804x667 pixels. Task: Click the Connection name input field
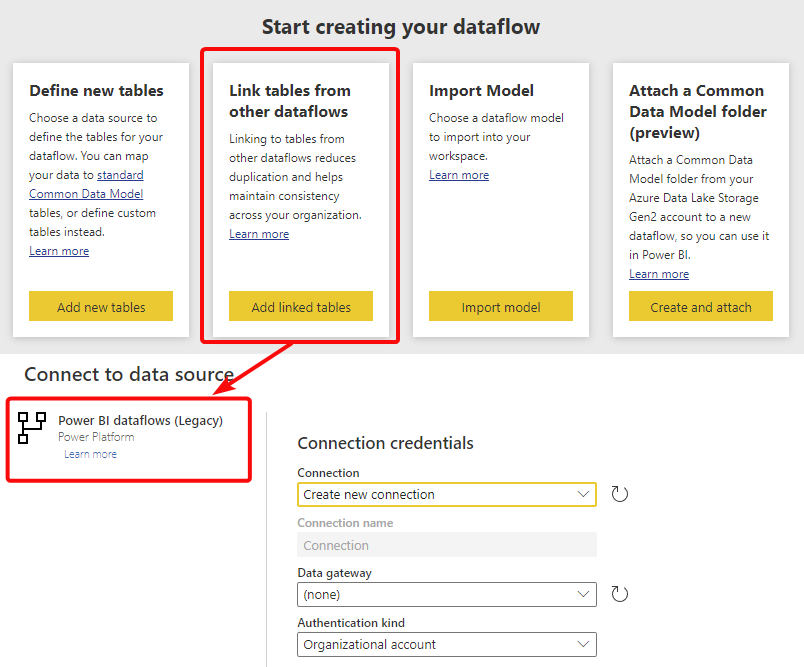point(447,544)
